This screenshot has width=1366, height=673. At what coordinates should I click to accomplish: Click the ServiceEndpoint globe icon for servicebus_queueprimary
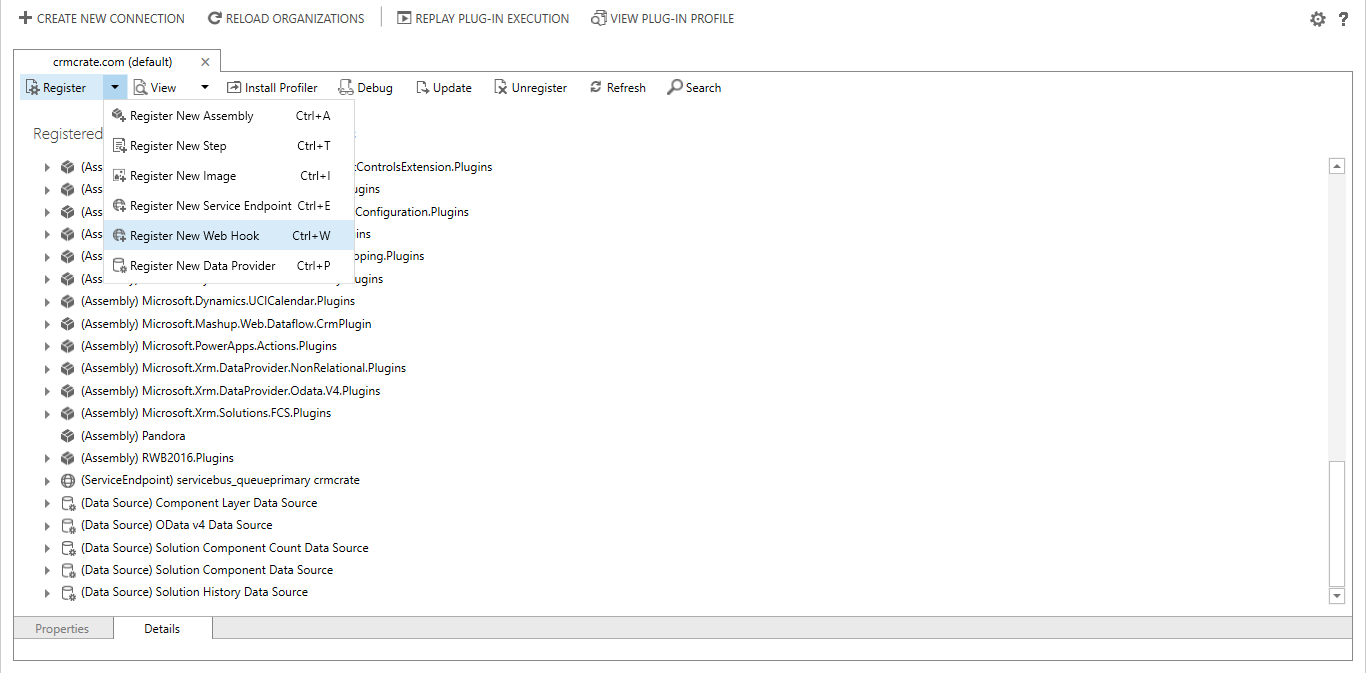(67, 480)
